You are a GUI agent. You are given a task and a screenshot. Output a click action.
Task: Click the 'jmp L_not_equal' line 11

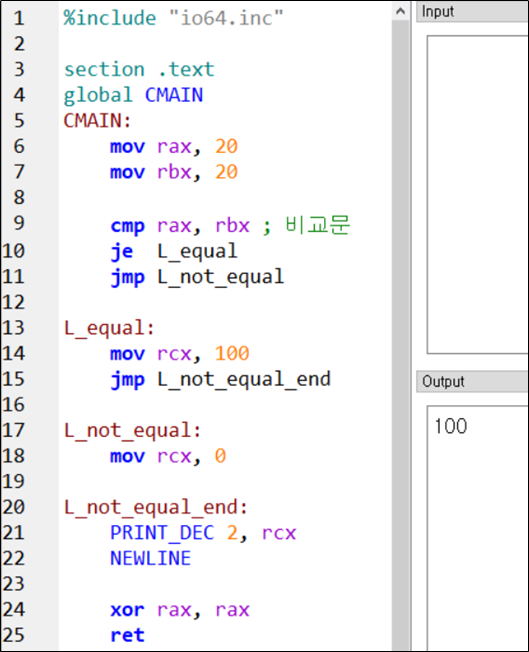(197, 277)
